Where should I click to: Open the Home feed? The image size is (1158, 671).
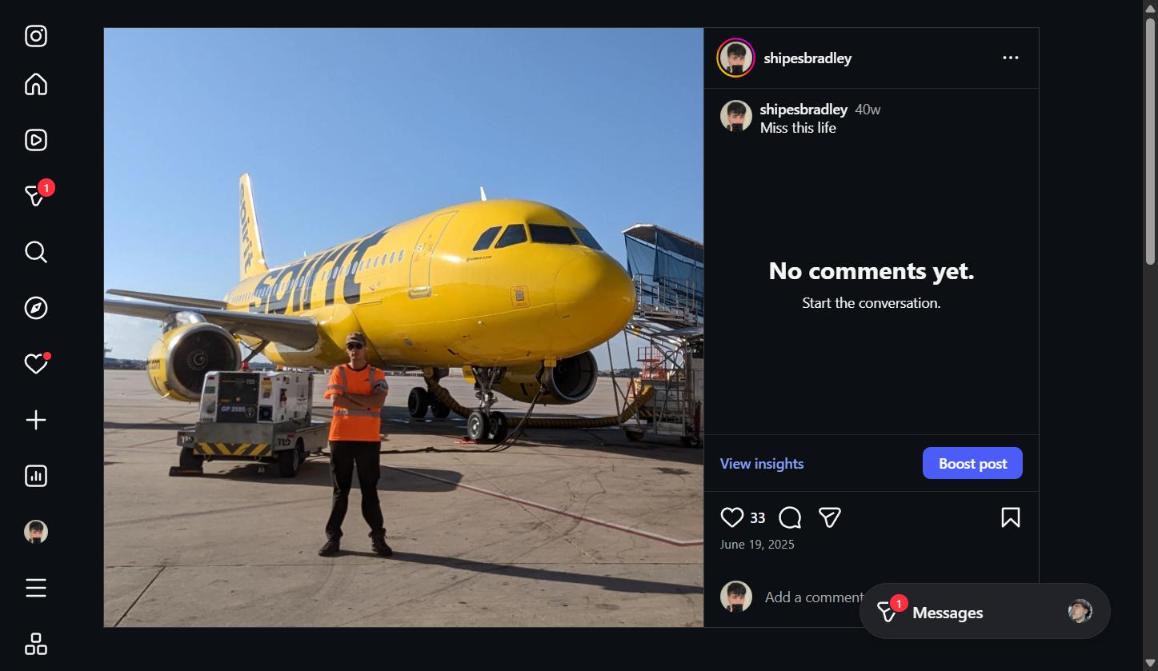coord(35,84)
